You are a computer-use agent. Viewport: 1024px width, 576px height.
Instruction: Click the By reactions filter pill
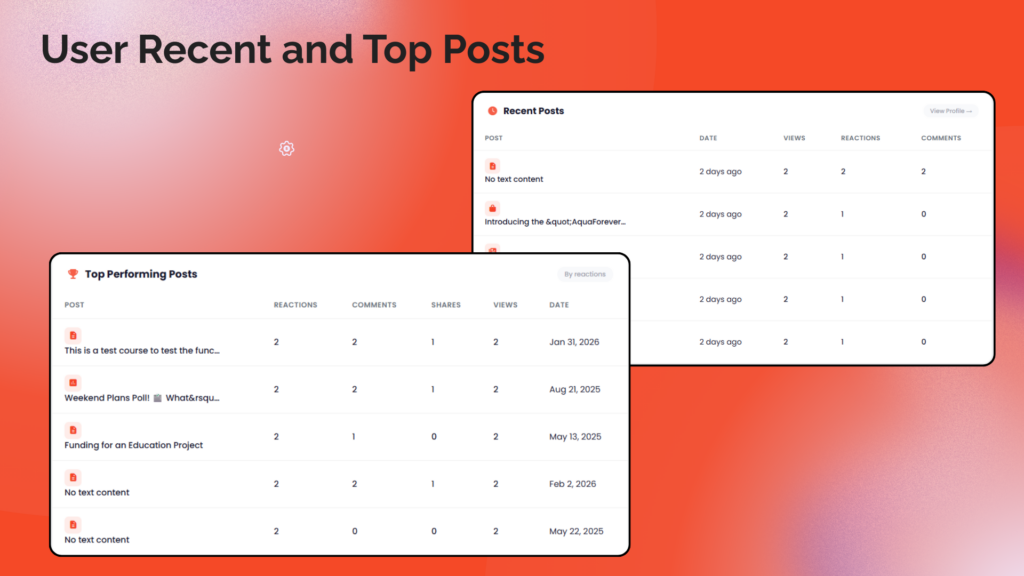tap(584, 274)
